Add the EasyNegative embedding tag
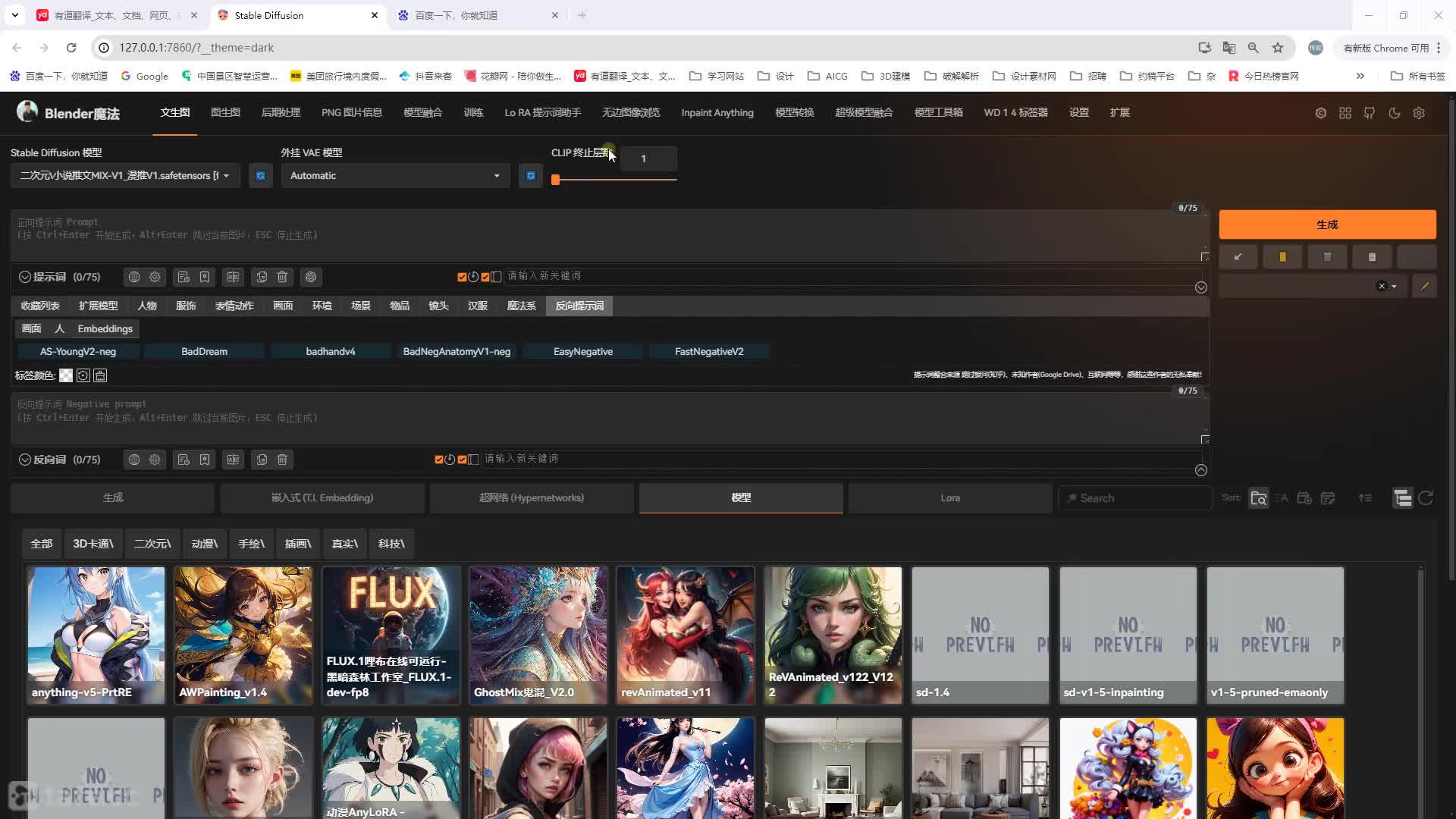1456x819 pixels. tap(582, 352)
